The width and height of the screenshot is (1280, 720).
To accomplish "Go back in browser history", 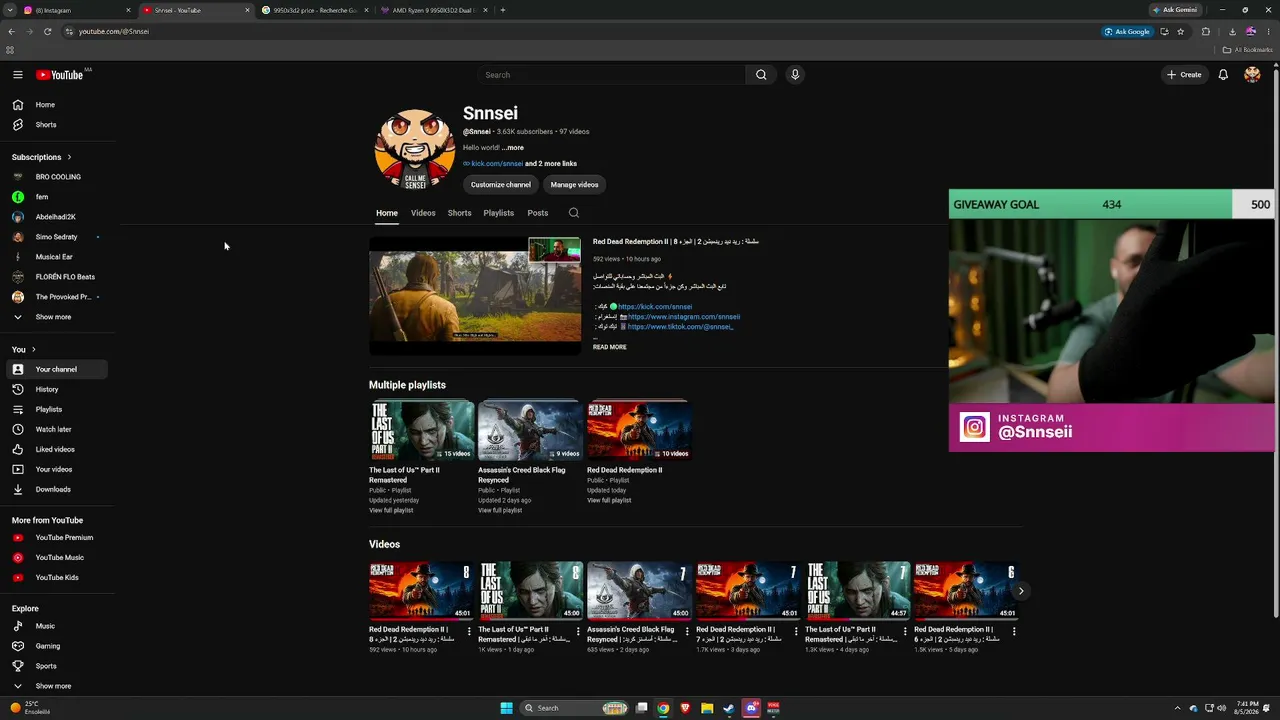I will click(x=11, y=32).
